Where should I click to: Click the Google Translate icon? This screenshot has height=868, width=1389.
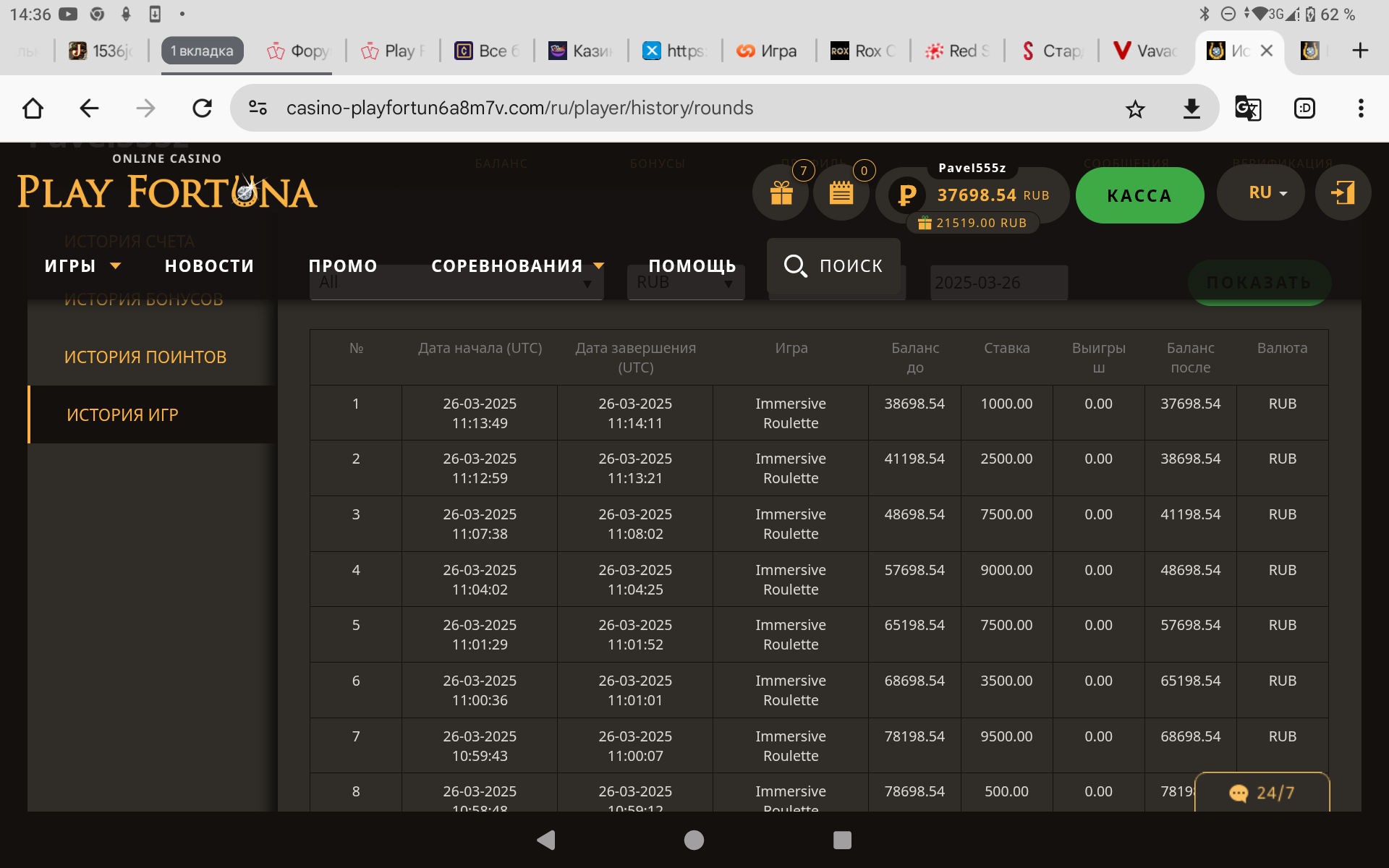click(x=1248, y=109)
